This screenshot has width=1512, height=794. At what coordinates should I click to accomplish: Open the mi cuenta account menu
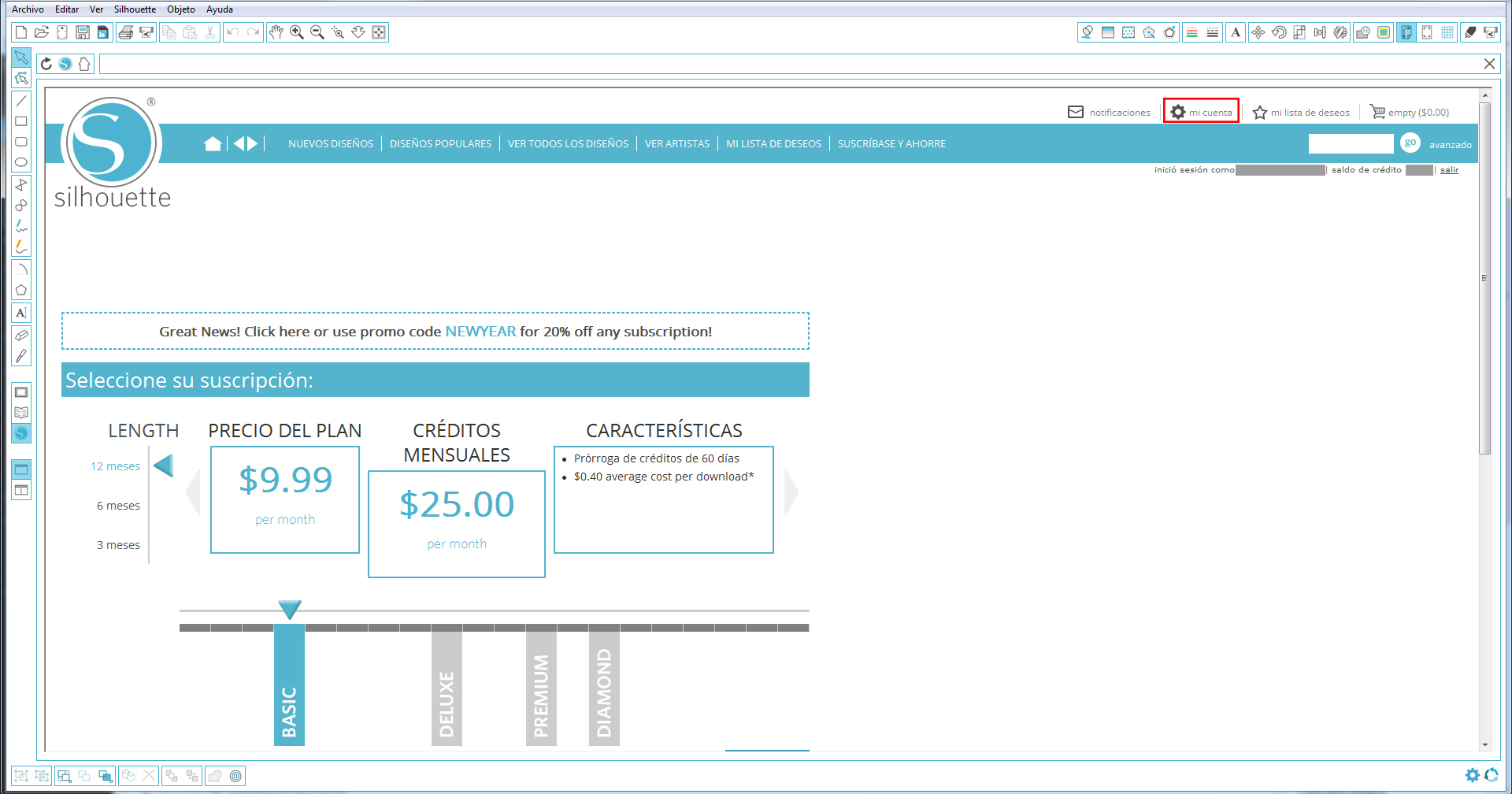point(1201,112)
